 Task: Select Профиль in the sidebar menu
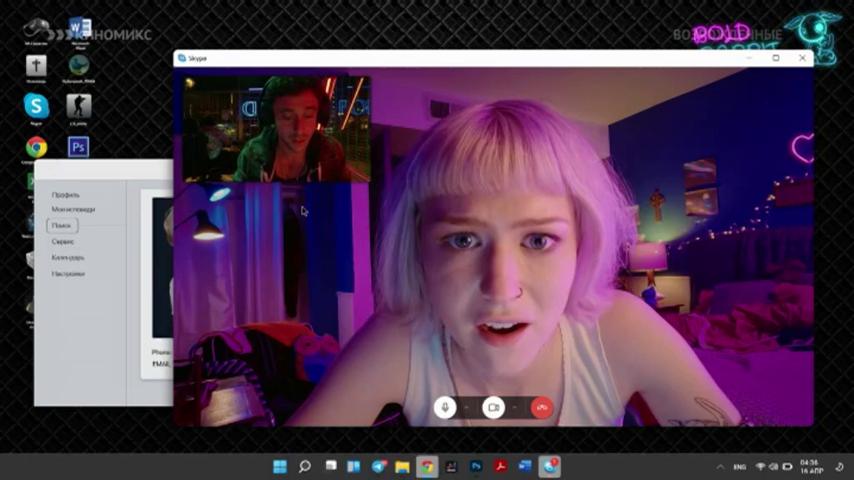(65, 195)
